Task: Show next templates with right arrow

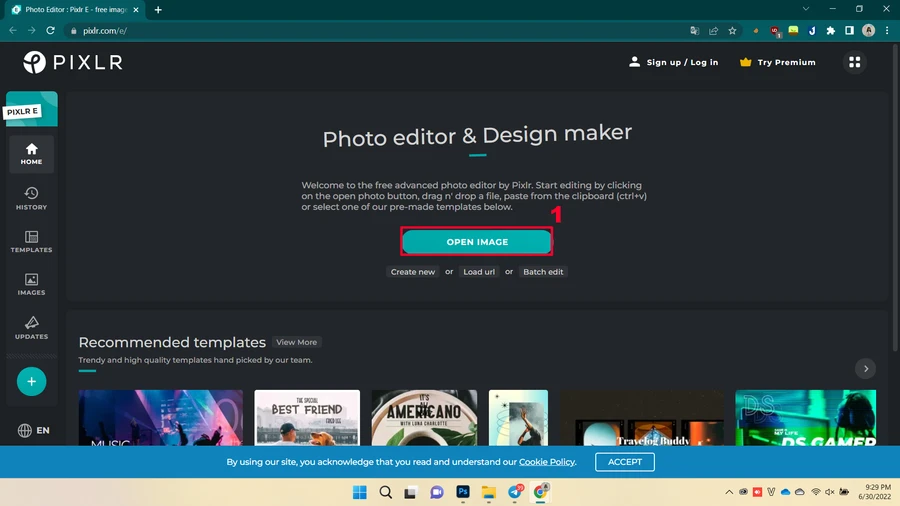Action: [866, 369]
